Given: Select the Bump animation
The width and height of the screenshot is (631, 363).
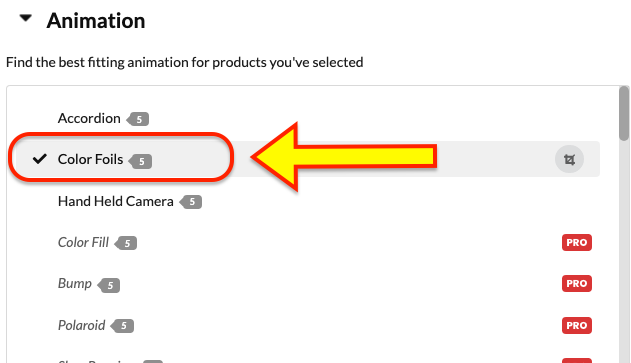Looking at the screenshot, I should click(x=75, y=283).
